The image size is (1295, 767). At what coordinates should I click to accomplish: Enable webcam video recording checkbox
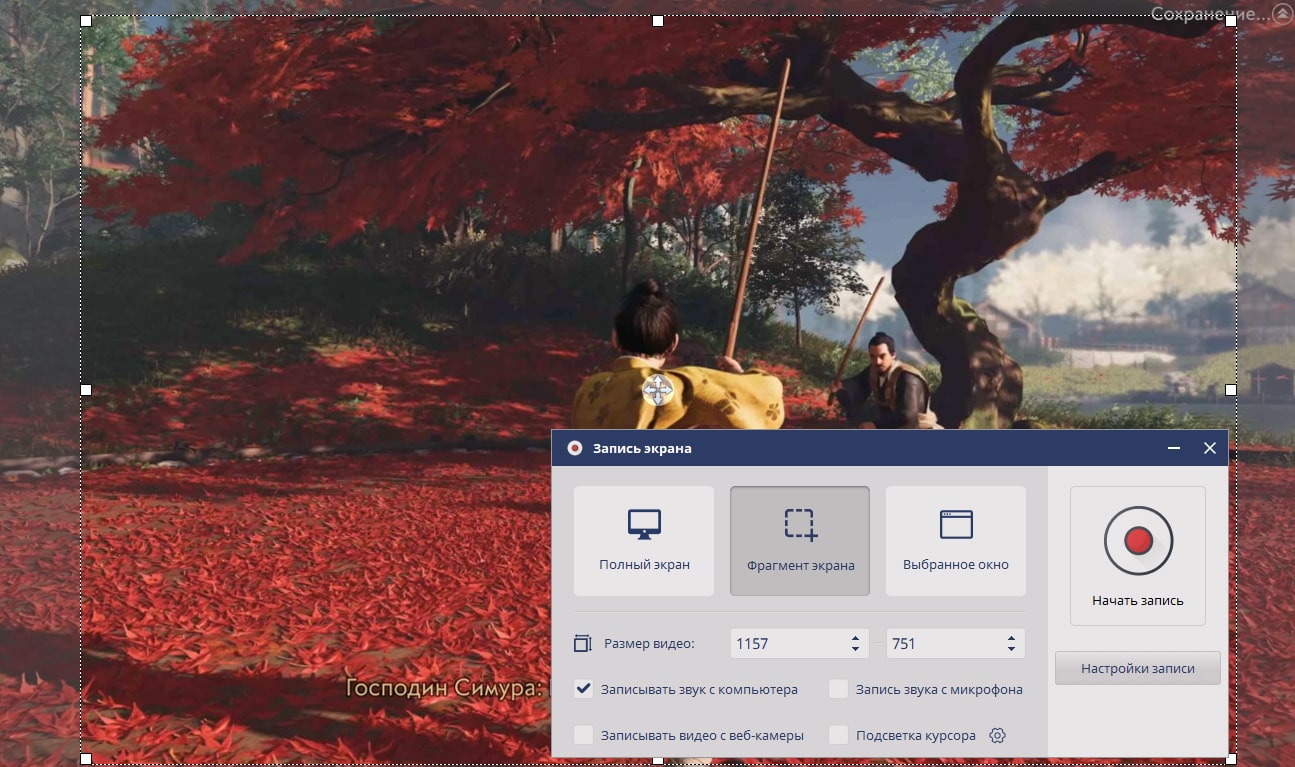coord(584,735)
